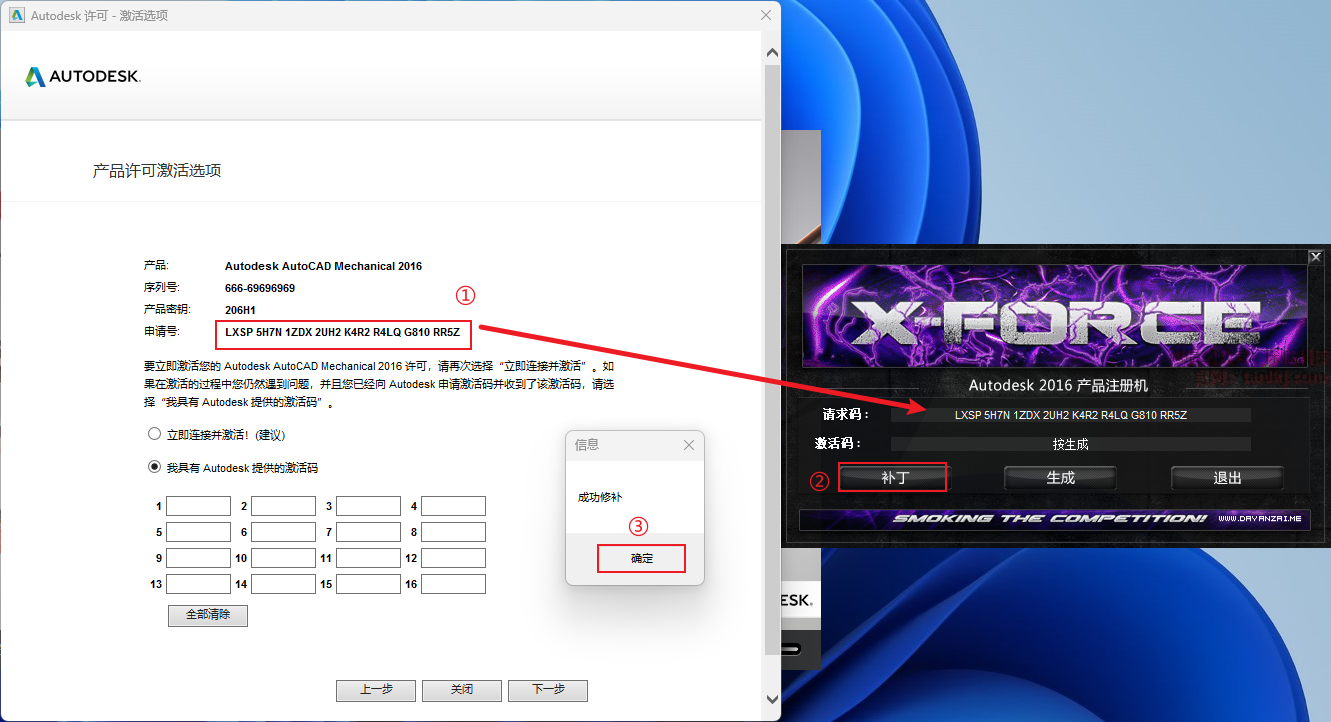Click the 请求码 field in X-Force
This screenshot has height=722, width=1331.
coord(1070,415)
